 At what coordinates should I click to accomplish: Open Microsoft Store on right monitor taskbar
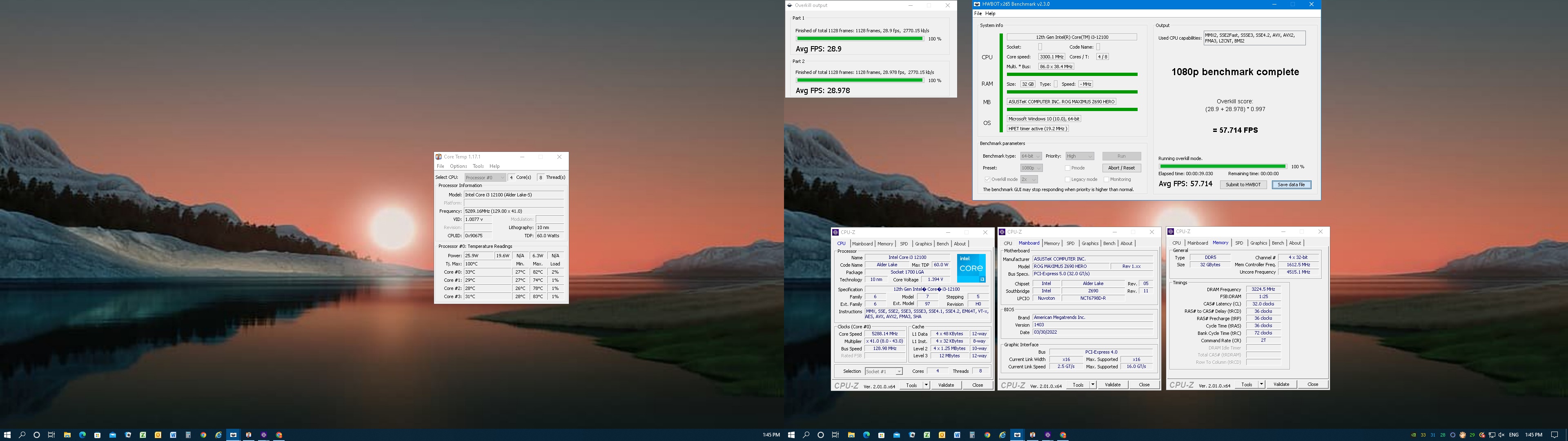point(882,435)
